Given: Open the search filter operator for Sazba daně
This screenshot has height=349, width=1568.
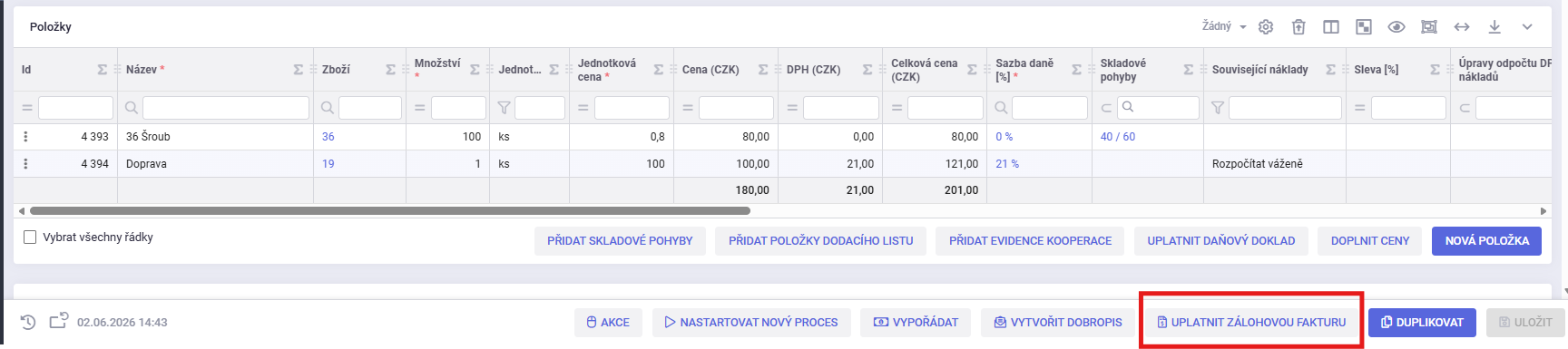Looking at the screenshot, I should pyautogui.click(x=1001, y=108).
